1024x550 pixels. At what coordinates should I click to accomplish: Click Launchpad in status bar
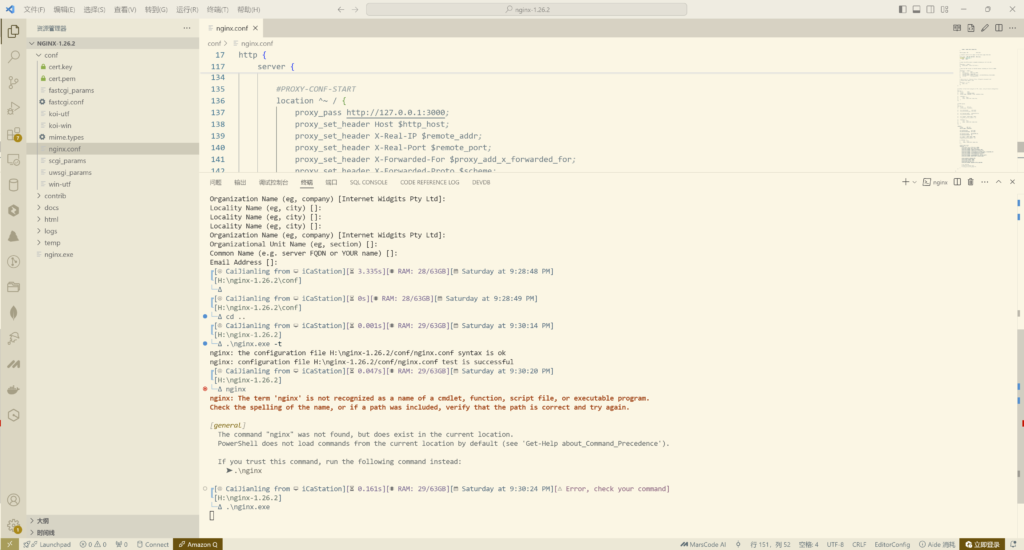point(47,544)
